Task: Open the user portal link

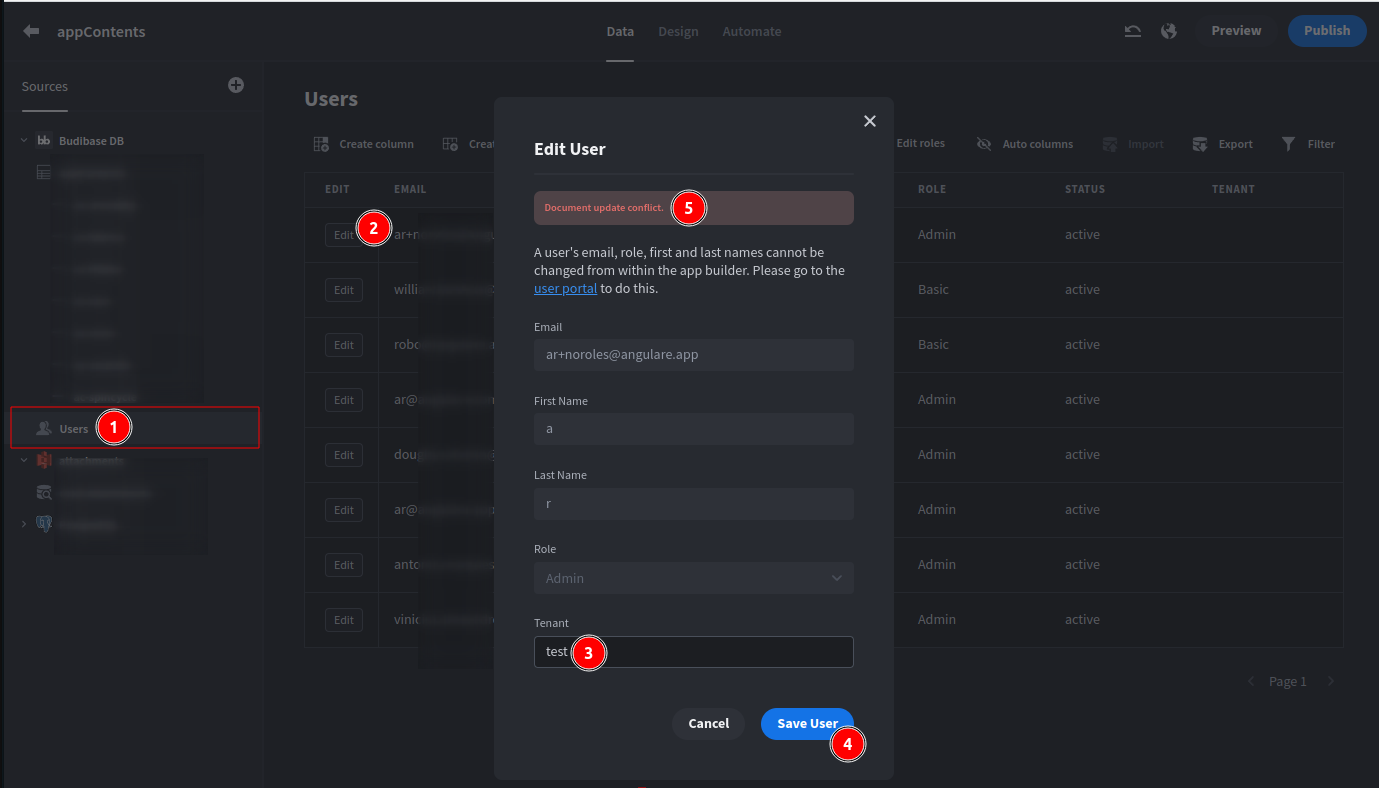Action: [x=565, y=288]
